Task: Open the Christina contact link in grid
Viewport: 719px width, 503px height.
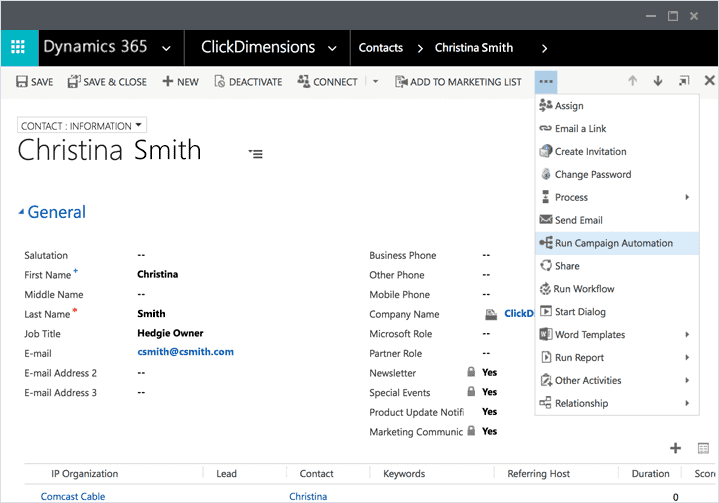Action: 308,497
